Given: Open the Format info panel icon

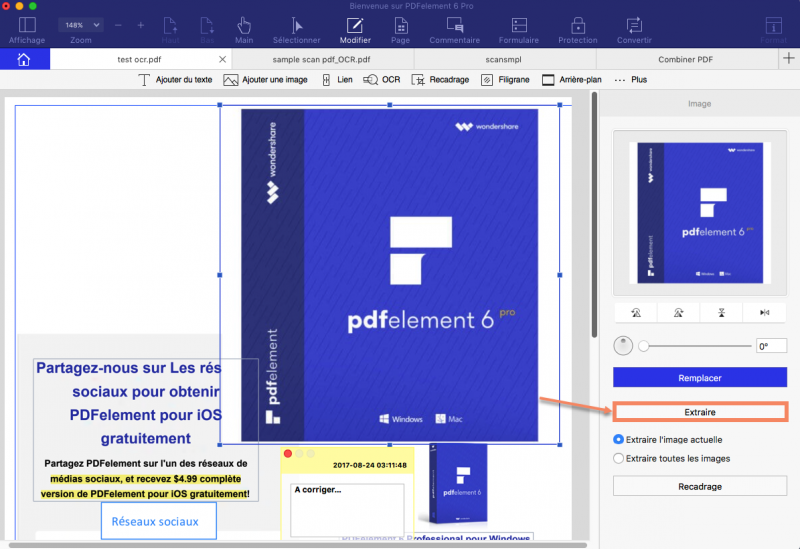Looking at the screenshot, I should click(773, 25).
